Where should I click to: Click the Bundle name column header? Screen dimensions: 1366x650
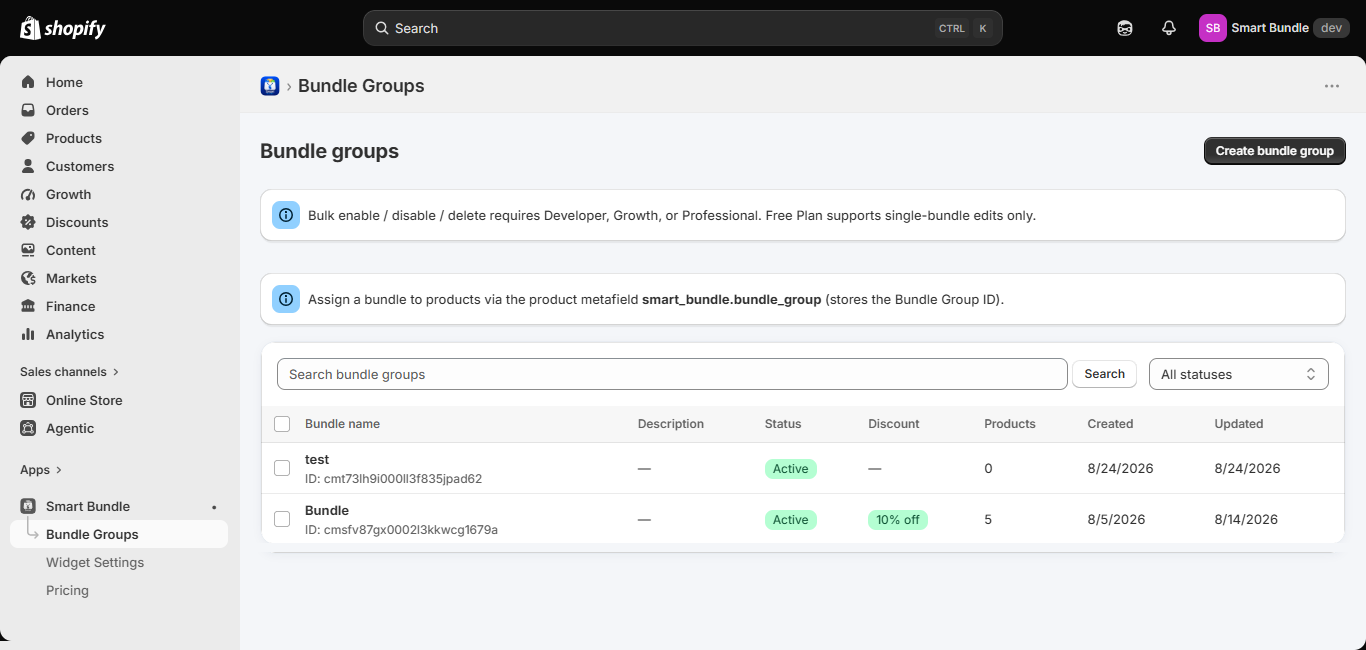pyautogui.click(x=342, y=424)
